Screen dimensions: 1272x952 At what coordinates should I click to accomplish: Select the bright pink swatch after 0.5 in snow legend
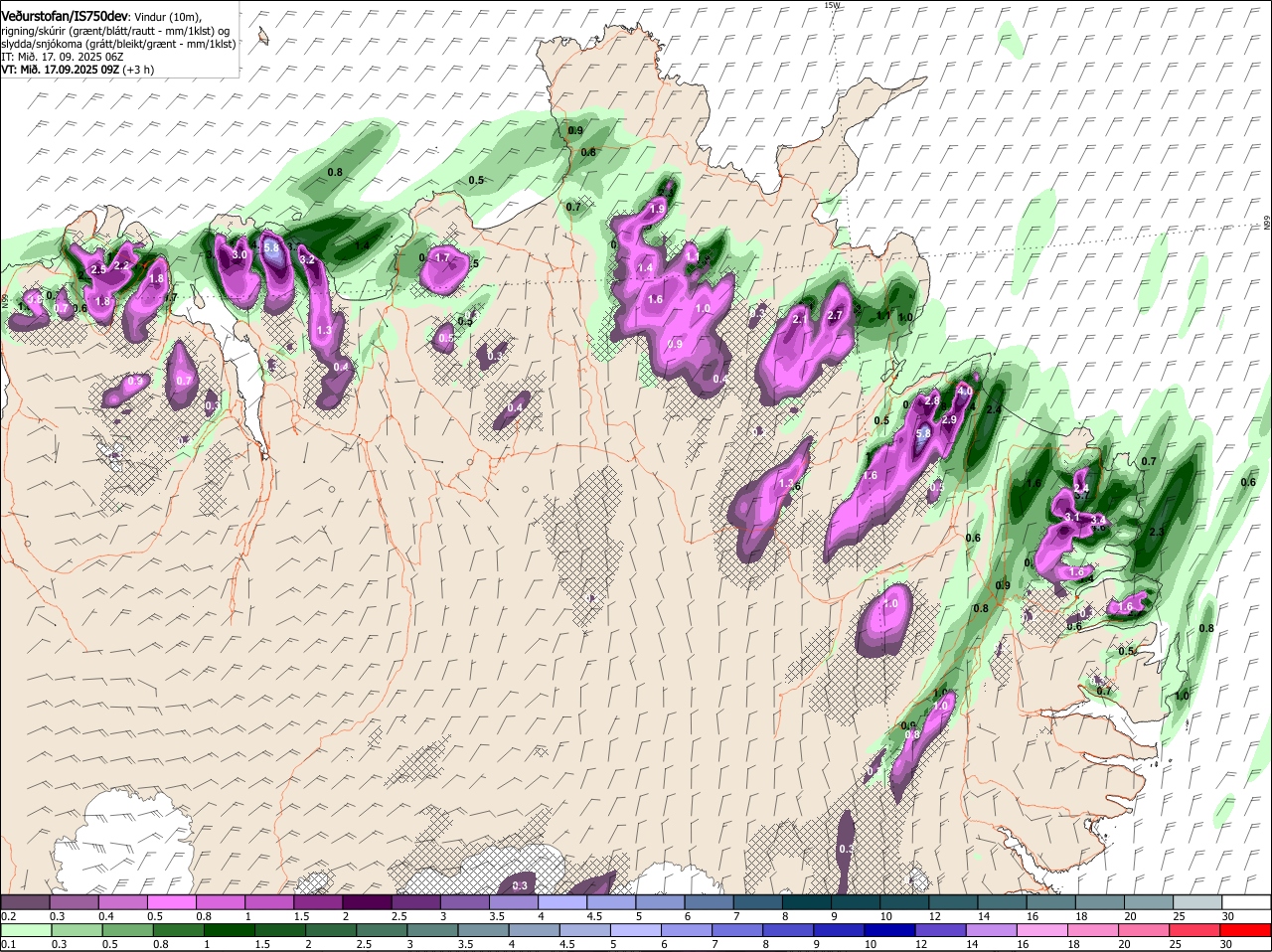(x=171, y=901)
